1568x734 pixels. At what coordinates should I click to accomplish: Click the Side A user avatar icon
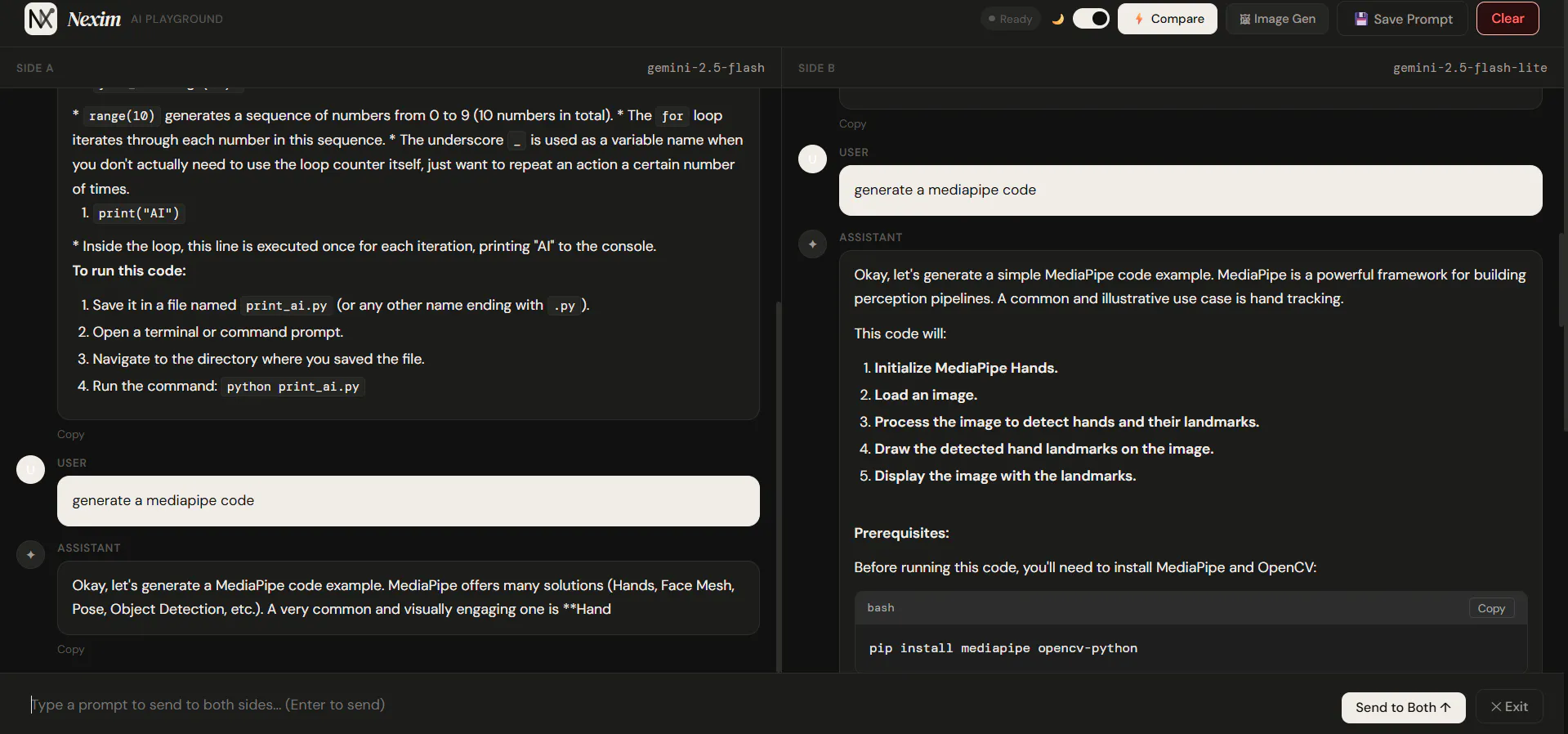tap(31, 469)
